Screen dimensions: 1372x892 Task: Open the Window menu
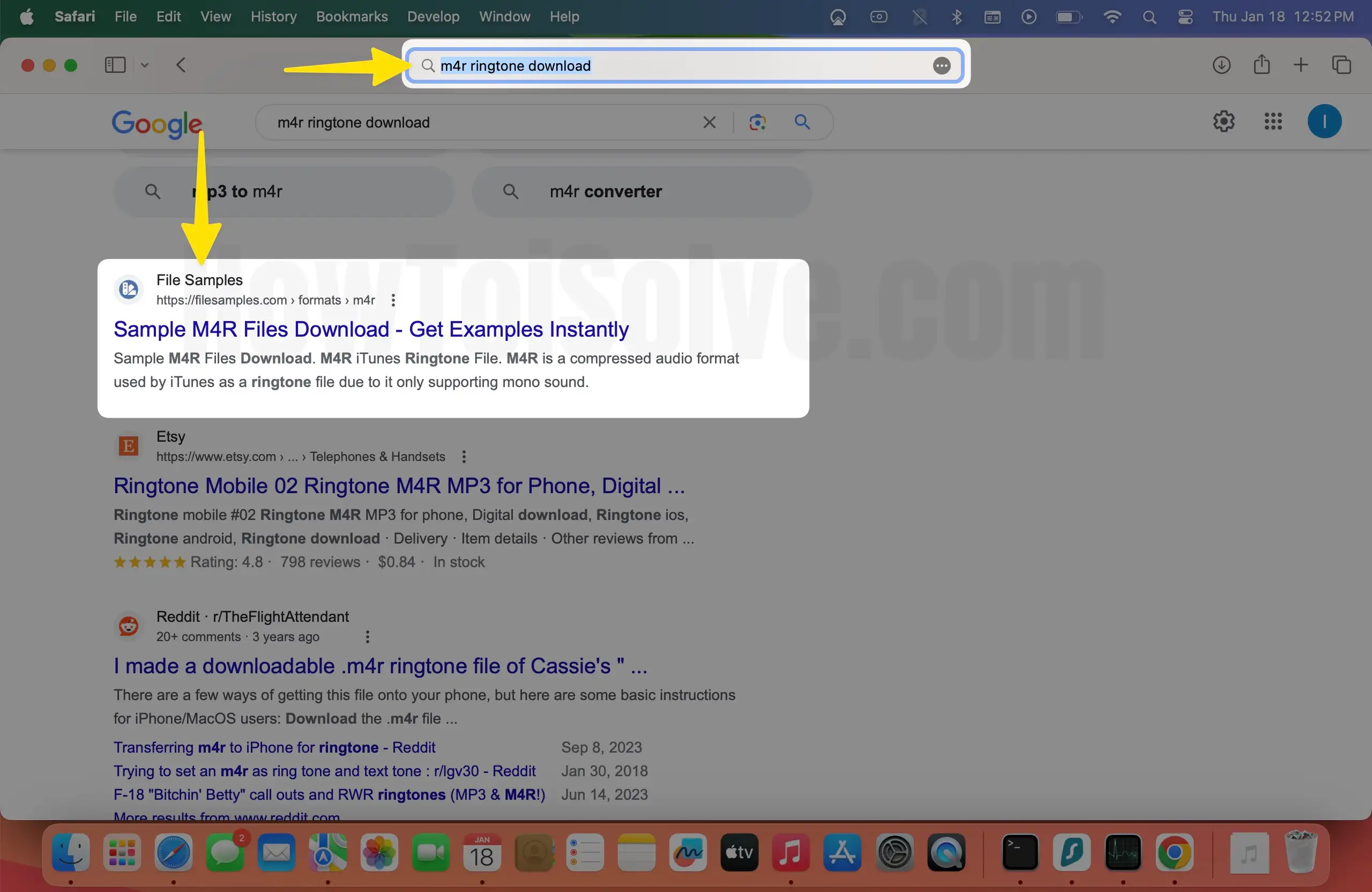(504, 17)
